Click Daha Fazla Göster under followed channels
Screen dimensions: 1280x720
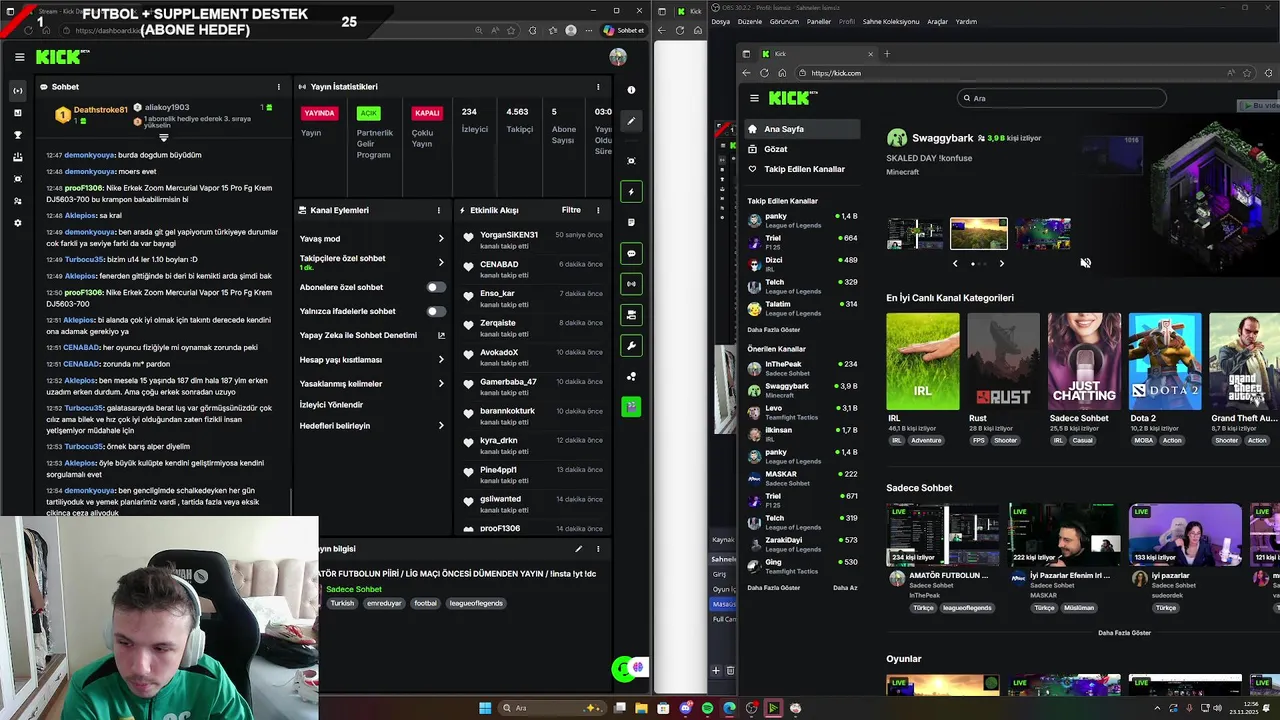[x=774, y=330]
